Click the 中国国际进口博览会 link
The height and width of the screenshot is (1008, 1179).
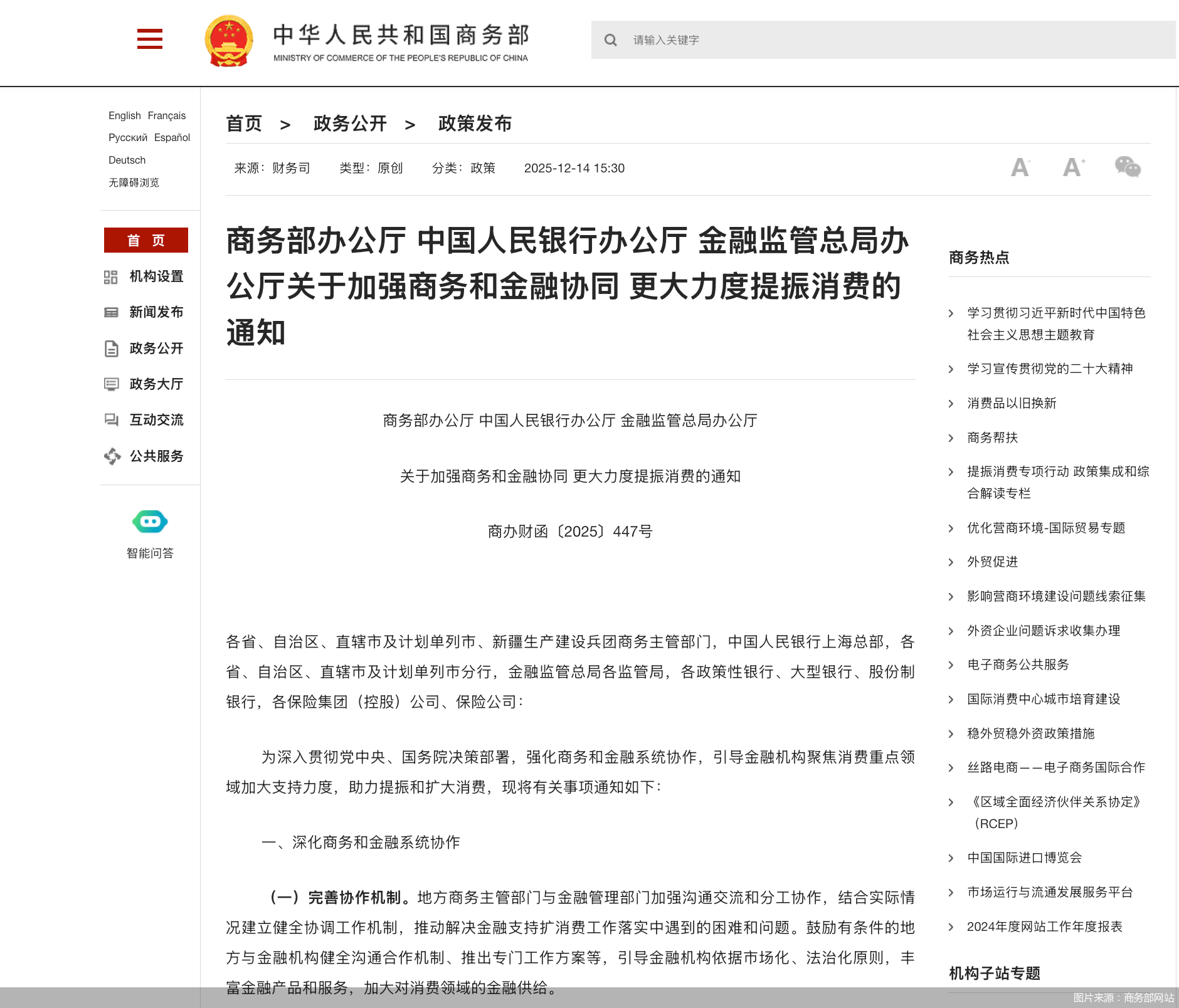[1025, 858]
